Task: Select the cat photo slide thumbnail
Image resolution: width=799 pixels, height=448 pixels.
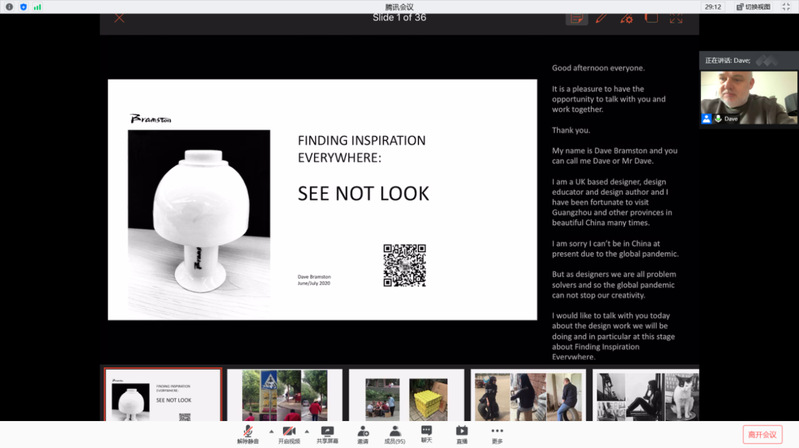Action: click(x=645, y=395)
